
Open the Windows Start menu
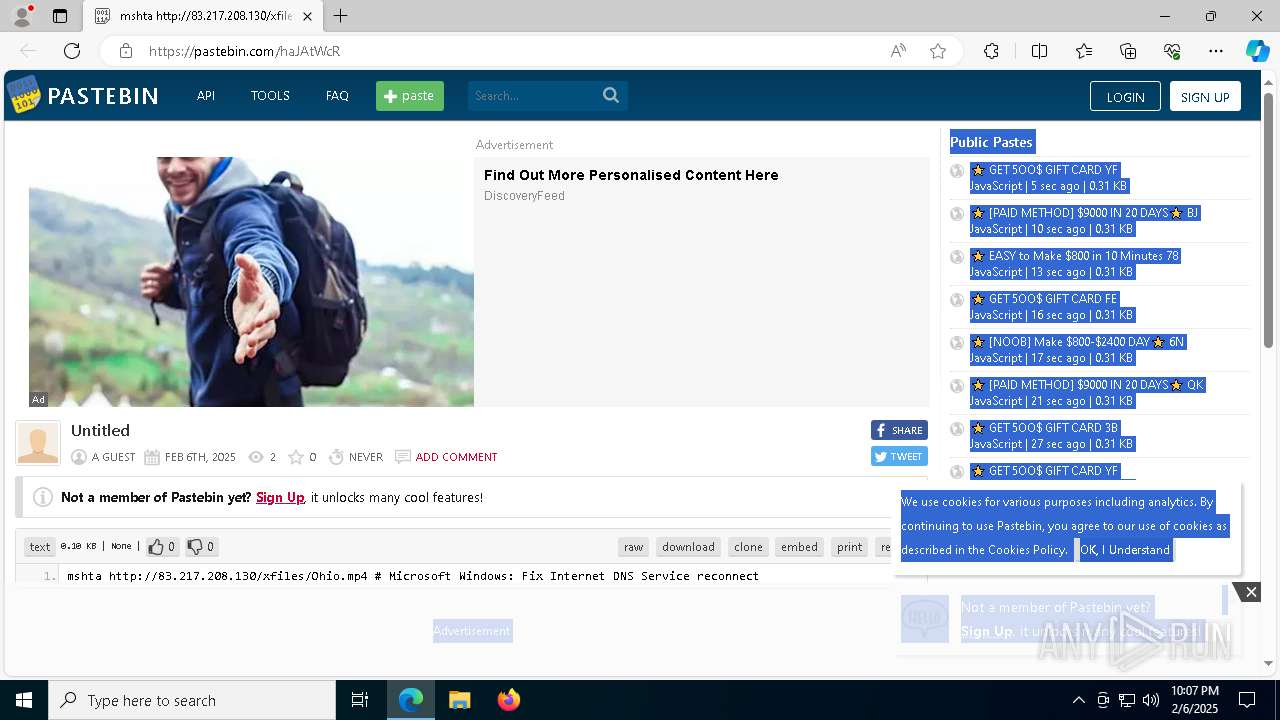[24, 700]
